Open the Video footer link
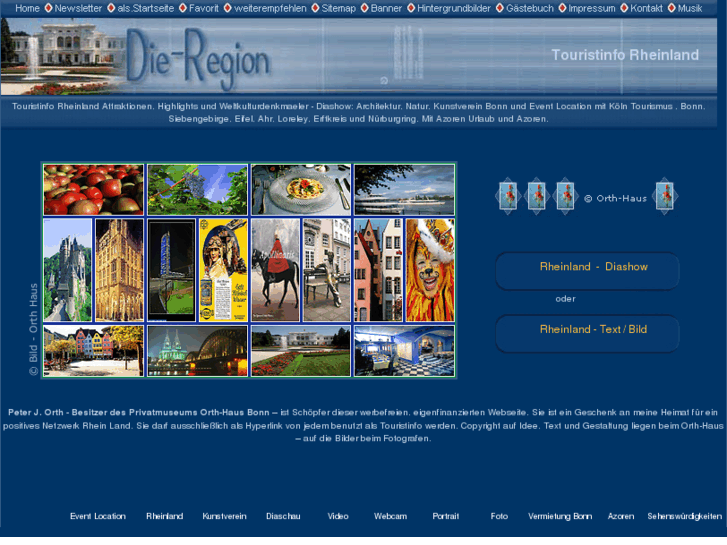 (x=338, y=516)
